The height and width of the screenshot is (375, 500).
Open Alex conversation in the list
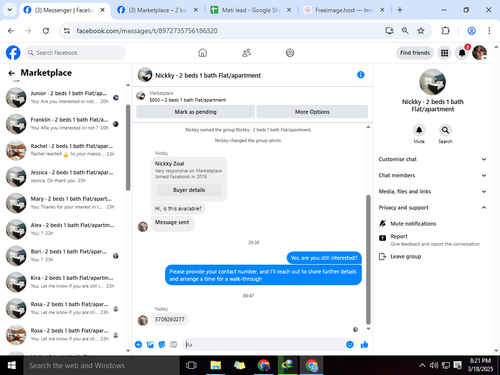[63, 229]
